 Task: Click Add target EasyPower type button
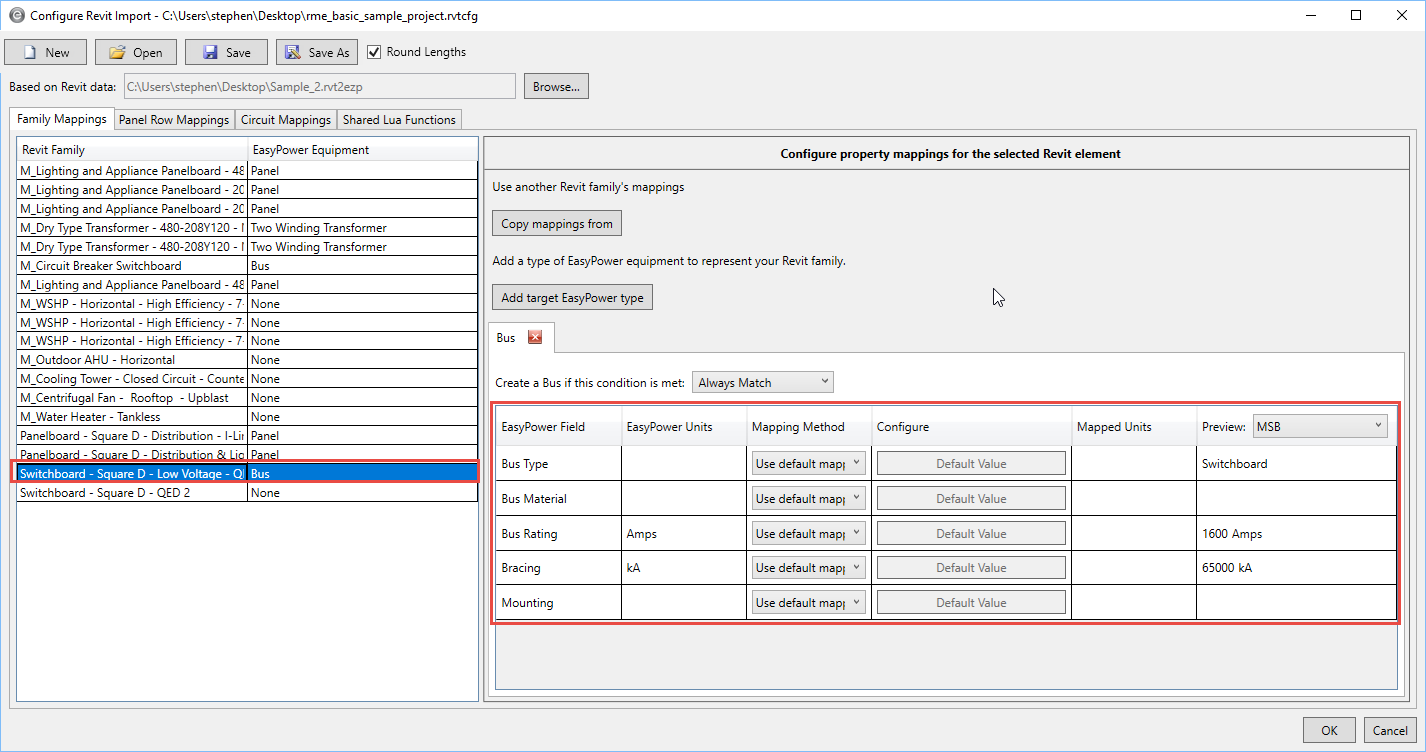click(572, 298)
